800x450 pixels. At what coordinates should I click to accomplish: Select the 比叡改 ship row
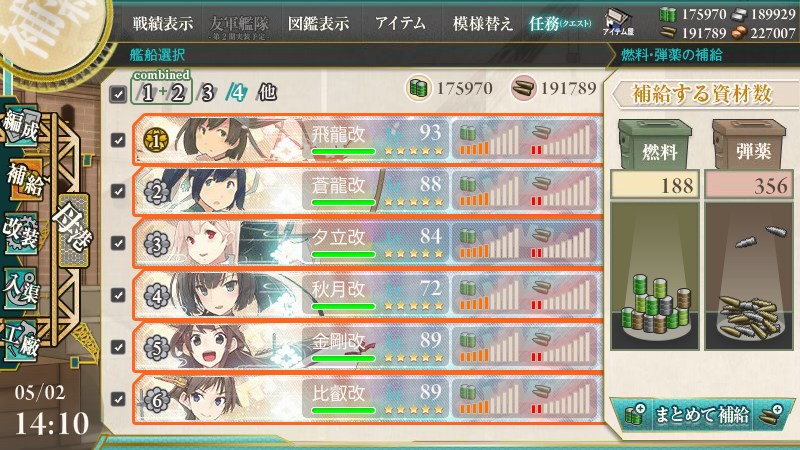367,399
